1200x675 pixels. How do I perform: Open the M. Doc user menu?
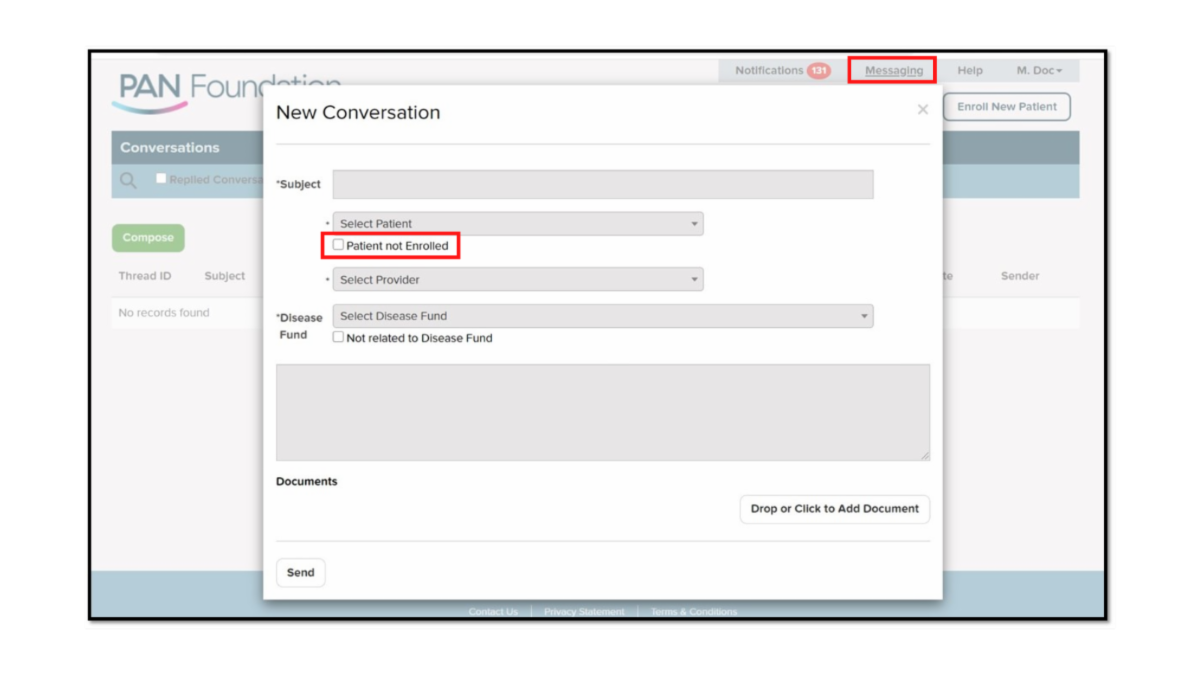1039,71
